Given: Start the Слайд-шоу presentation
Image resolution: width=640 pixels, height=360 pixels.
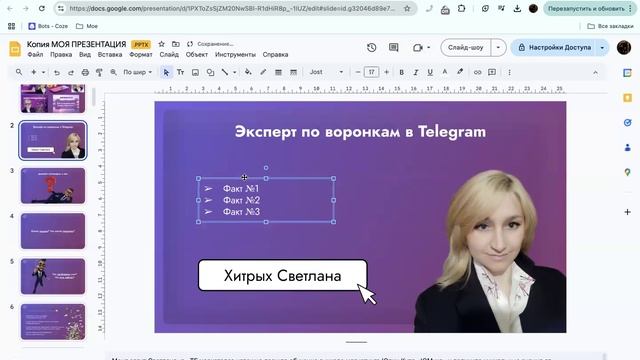Looking at the screenshot, I should click(x=466, y=47).
